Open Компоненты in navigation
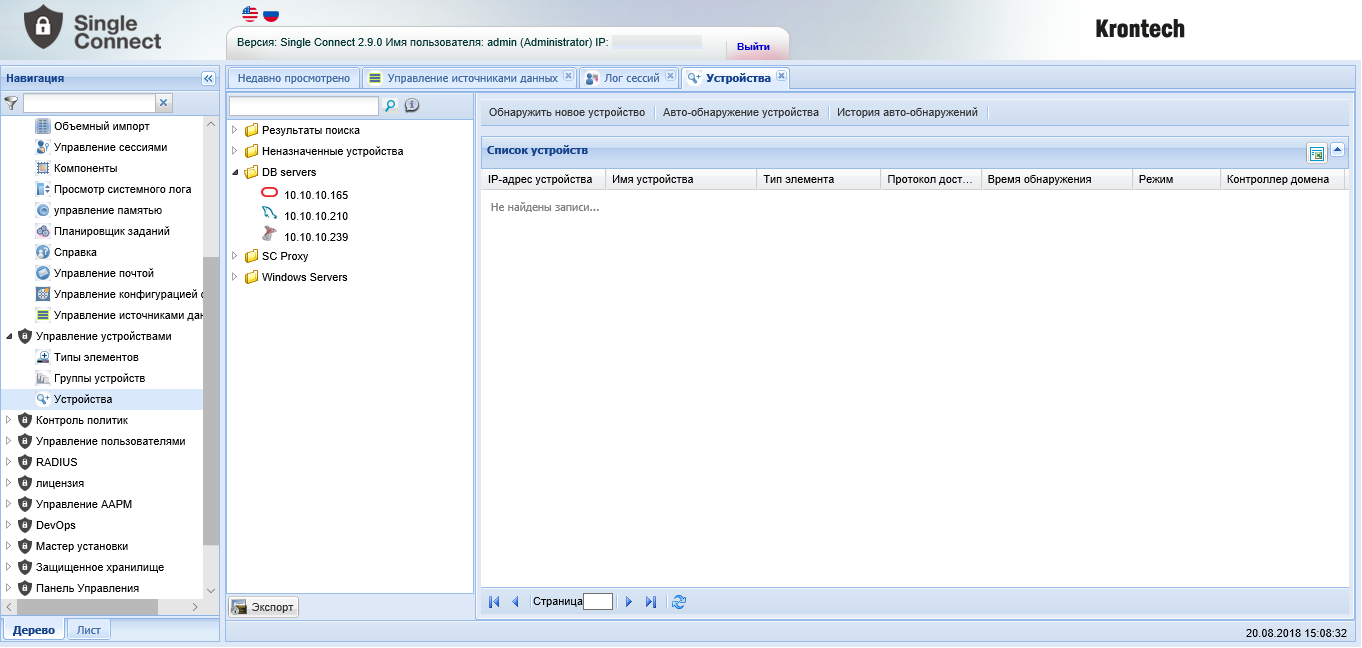The height and width of the screenshot is (648, 1362). click(x=85, y=168)
